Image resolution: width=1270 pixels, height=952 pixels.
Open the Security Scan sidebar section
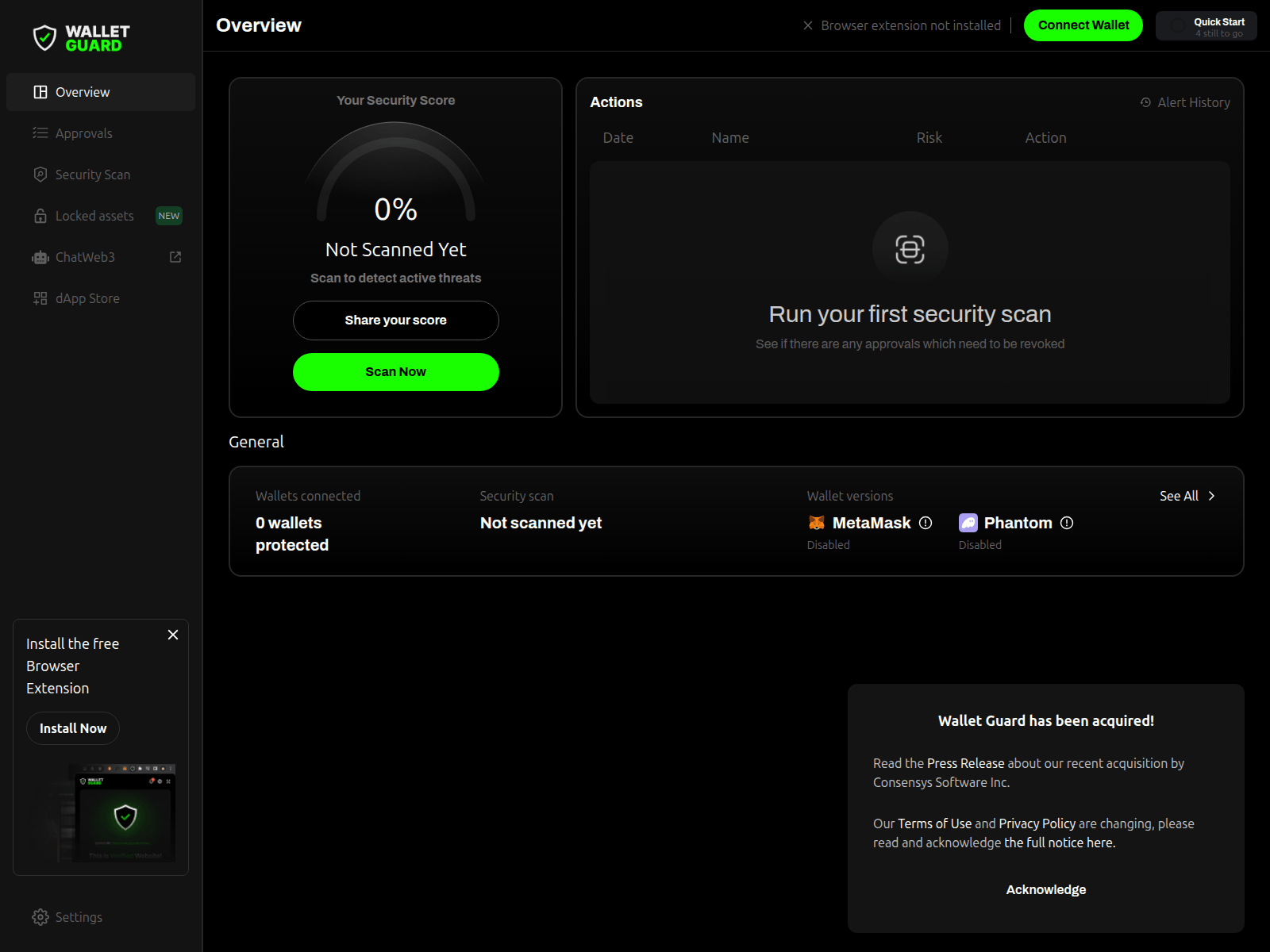(93, 174)
